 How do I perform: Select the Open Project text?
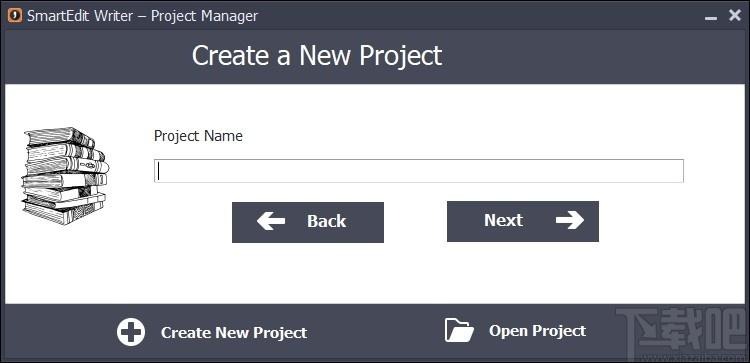tap(537, 331)
